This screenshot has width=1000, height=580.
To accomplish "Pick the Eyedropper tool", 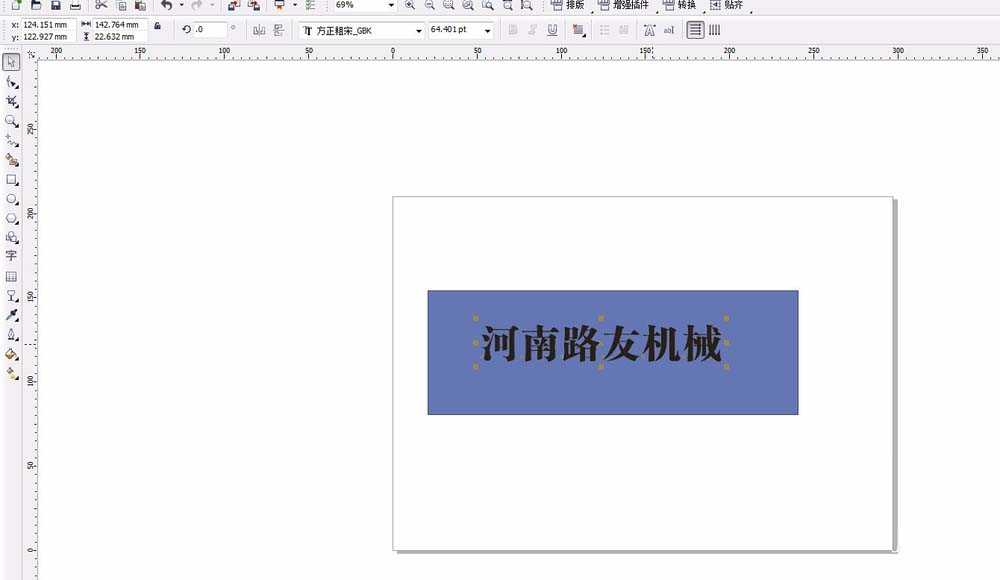I will click(x=12, y=316).
